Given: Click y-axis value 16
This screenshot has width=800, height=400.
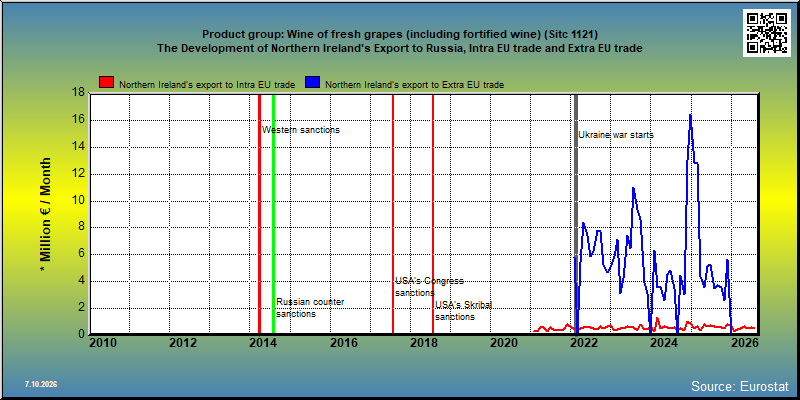Looking at the screenshot, I should [77, 120].
